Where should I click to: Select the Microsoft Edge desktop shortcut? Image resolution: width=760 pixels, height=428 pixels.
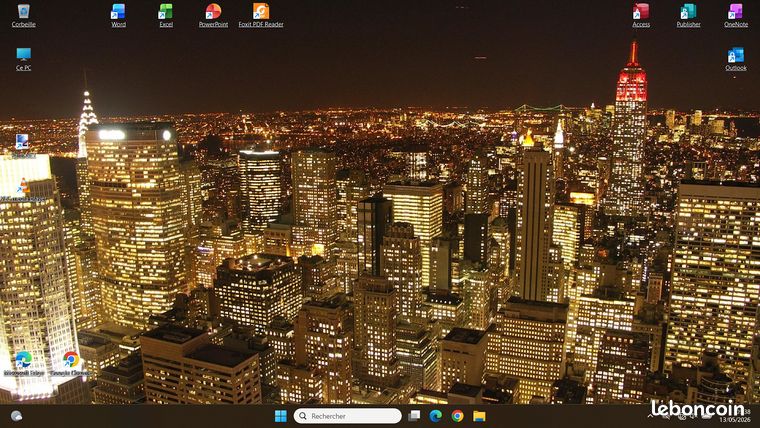(x=23, y=364)
